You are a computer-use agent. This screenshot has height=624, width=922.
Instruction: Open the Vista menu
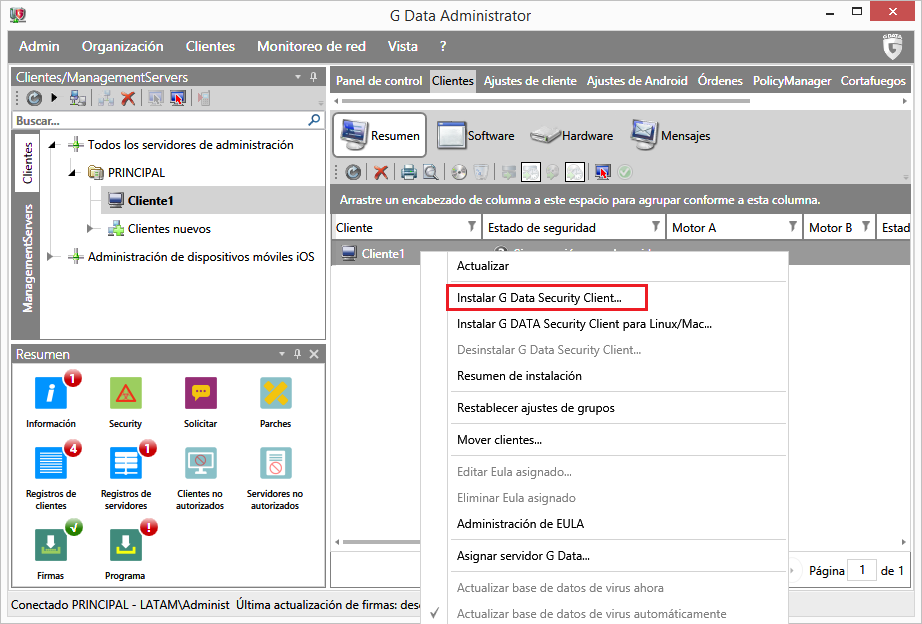click(402, 46)
